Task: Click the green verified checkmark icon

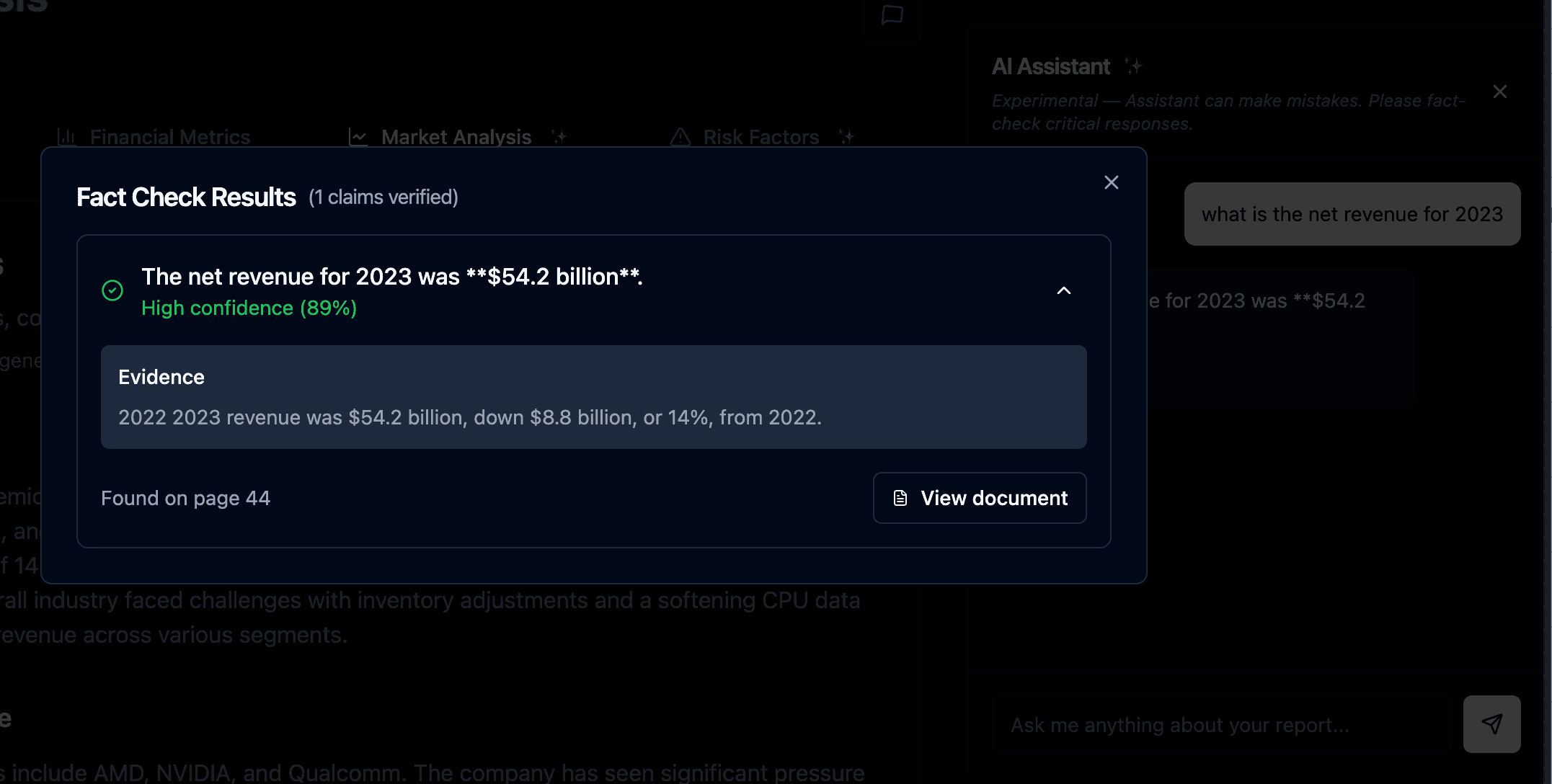Action: [x=112, y=290]
